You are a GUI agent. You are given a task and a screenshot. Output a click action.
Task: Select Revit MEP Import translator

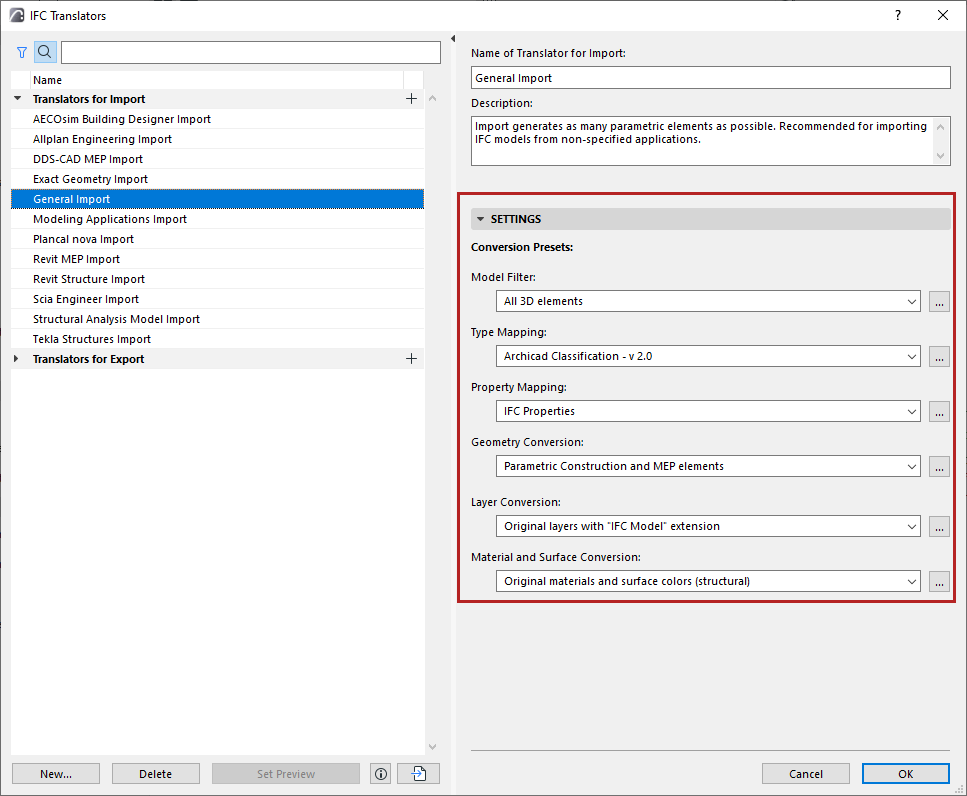click(217, 259)
